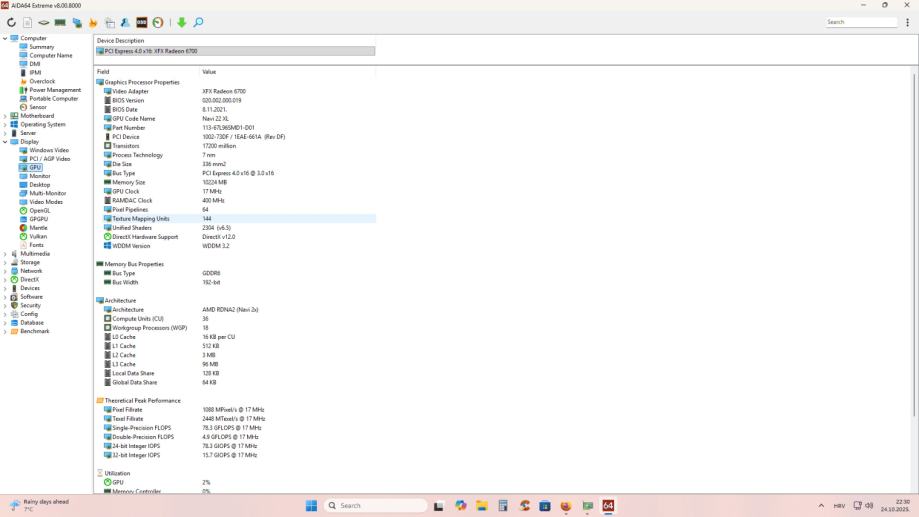
Task: Select the PCI Express XFX Radeon device row
Action: pyautogui.click(x=235, y=51)
